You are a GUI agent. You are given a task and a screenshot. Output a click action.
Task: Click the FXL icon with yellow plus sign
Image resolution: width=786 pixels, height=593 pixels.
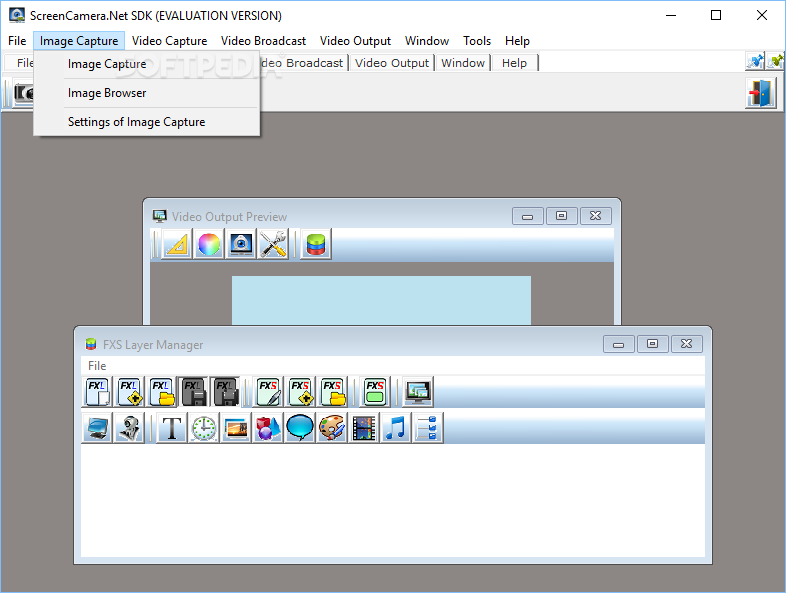tap(129, 392)
